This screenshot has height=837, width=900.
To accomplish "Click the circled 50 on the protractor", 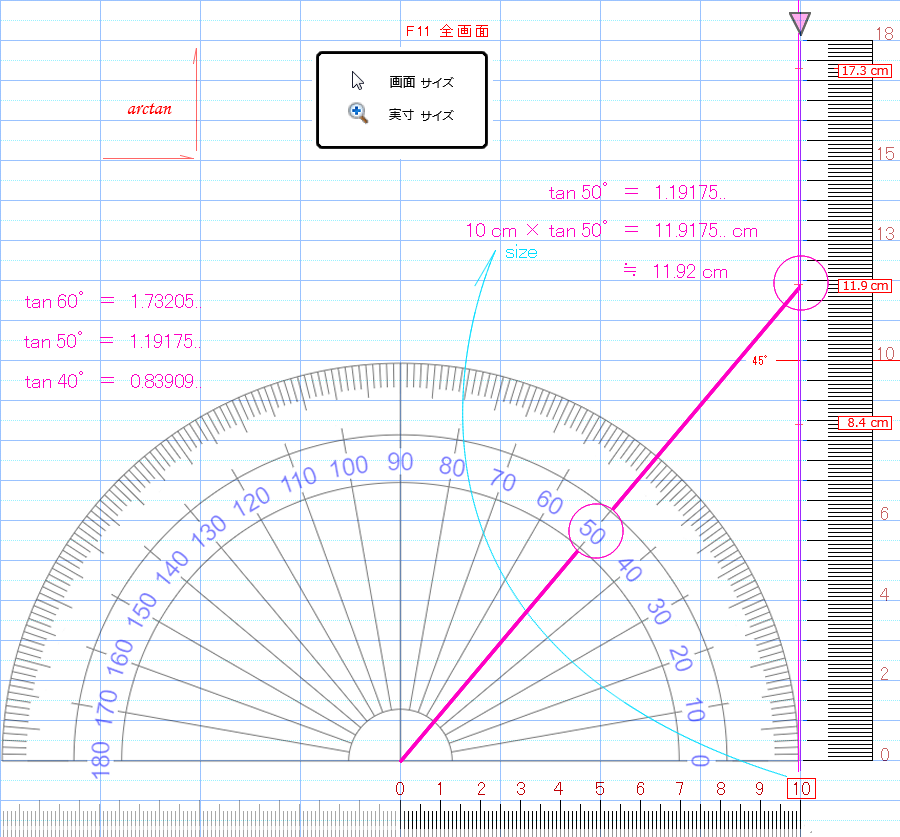I will 595,532.
